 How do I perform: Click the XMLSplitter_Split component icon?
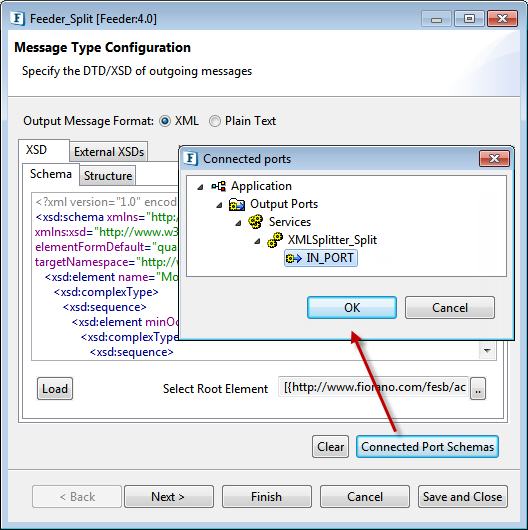[275, 240]
